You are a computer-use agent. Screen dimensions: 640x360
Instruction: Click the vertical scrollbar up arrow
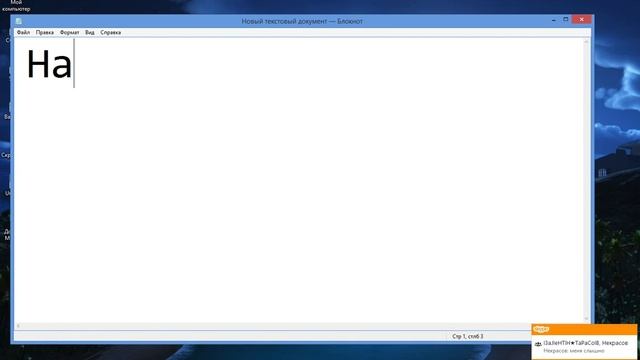click(x=587, y=42)
